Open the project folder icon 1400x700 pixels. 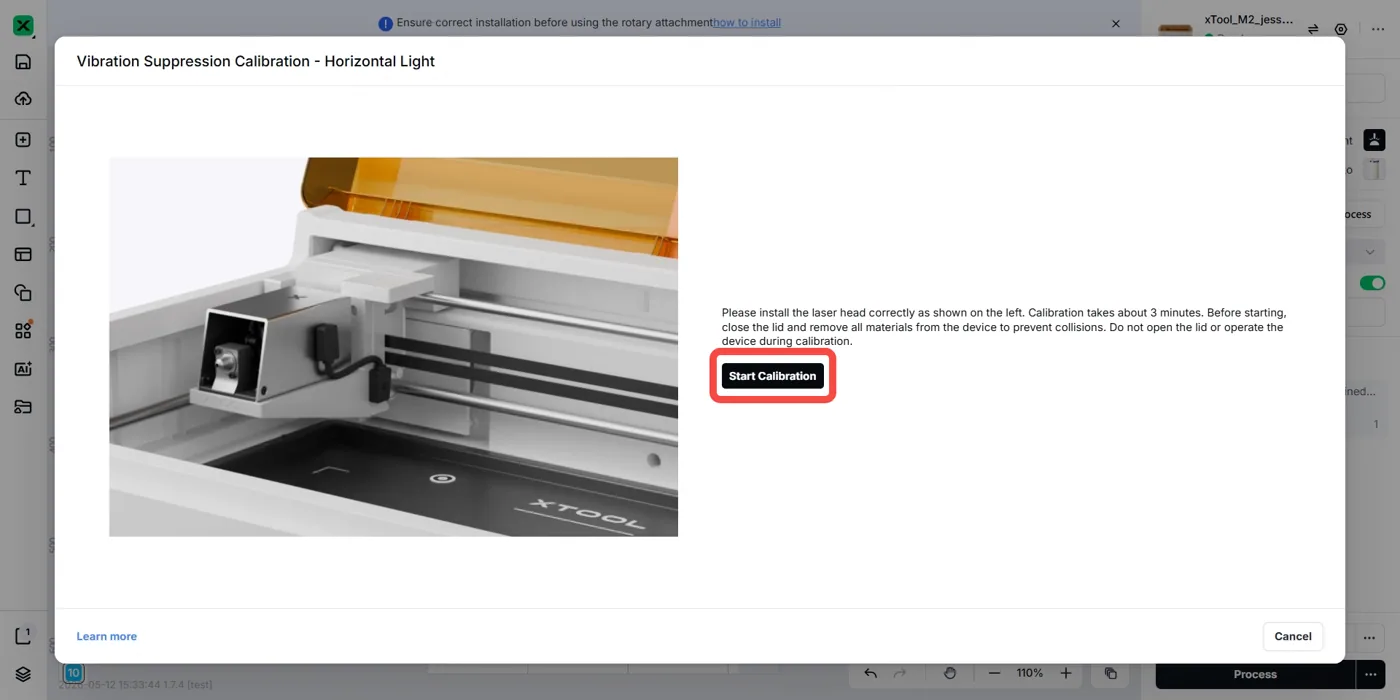tap(23, 406)
